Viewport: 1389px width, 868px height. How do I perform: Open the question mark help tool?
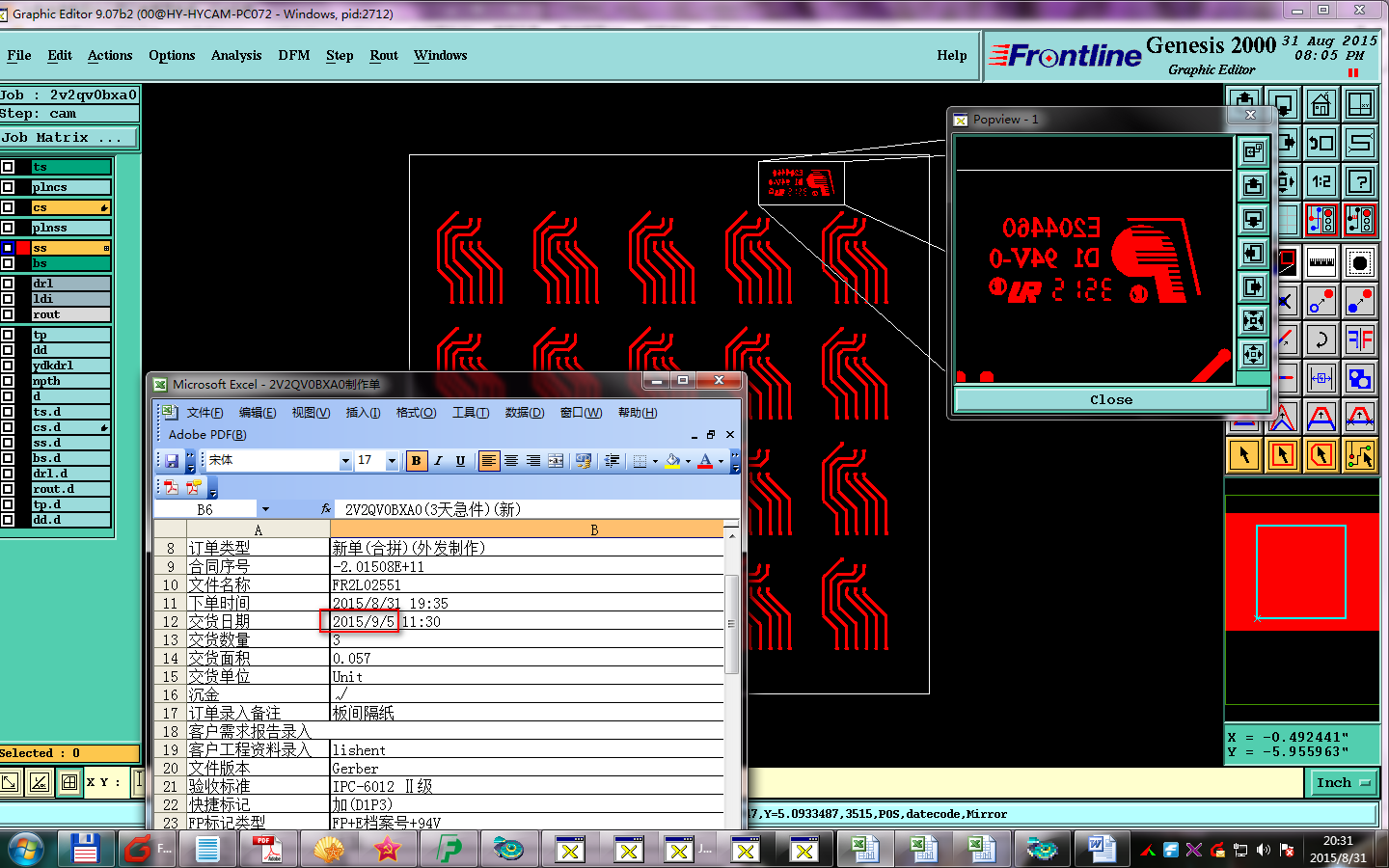pos(1359,181)
